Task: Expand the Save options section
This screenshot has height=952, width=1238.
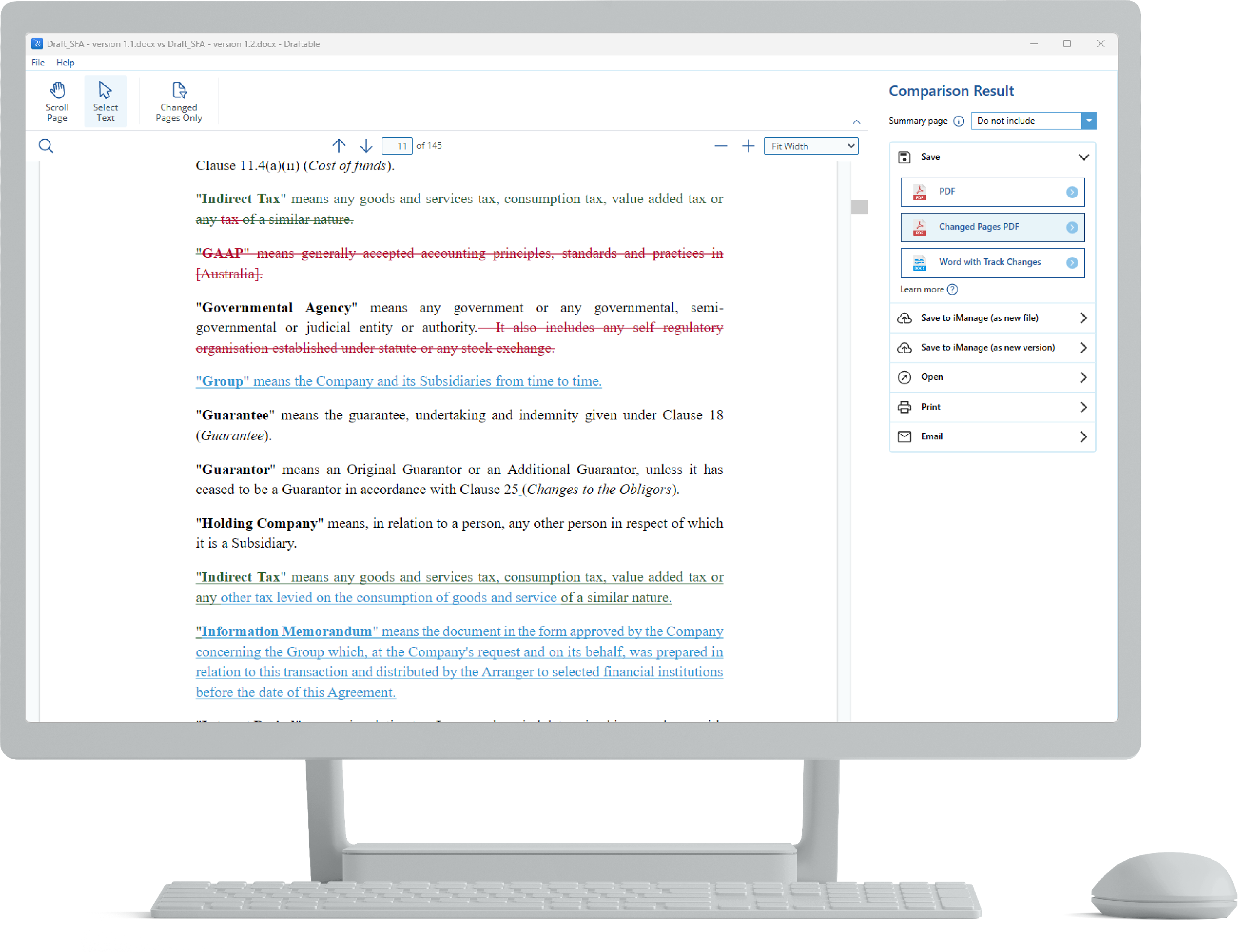Action: click(x=1083, y=156)
